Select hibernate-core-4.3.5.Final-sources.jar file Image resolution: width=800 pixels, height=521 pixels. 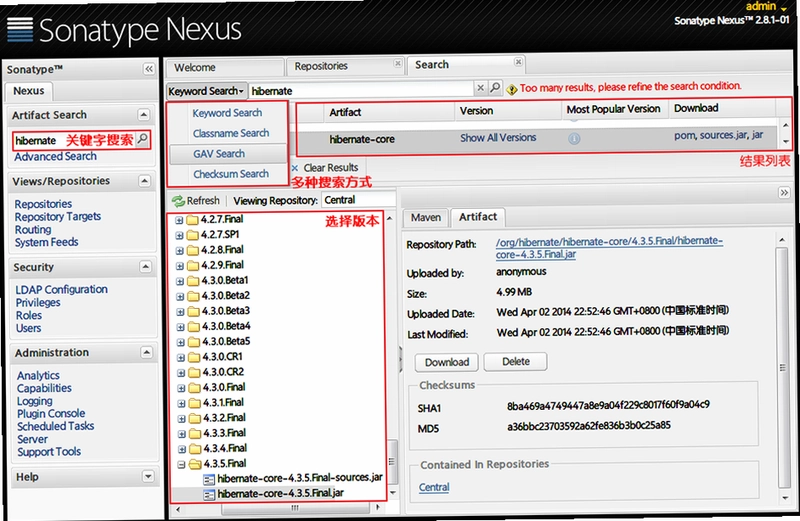pos(299,478)
